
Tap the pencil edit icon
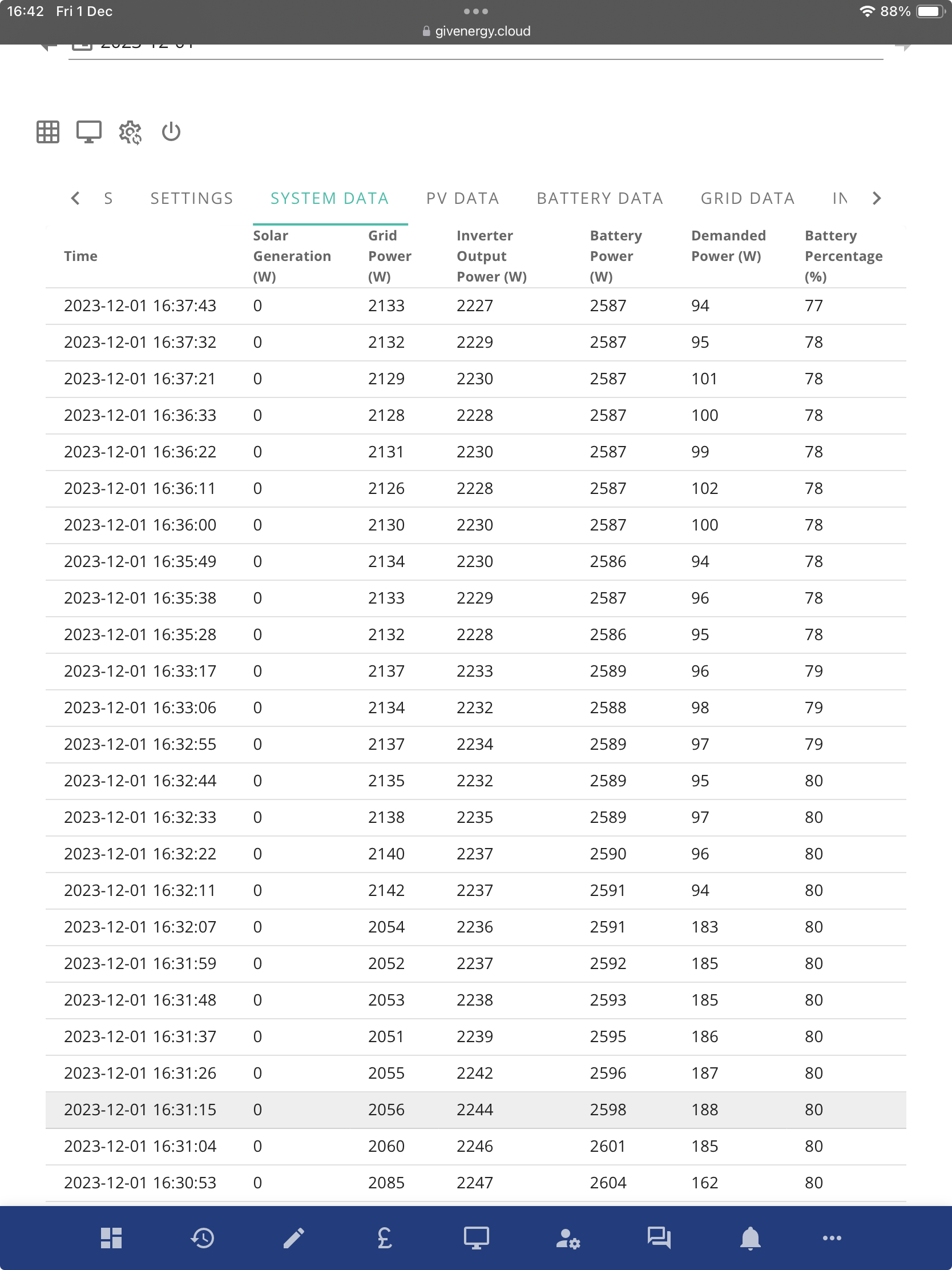pos(294,1238)
